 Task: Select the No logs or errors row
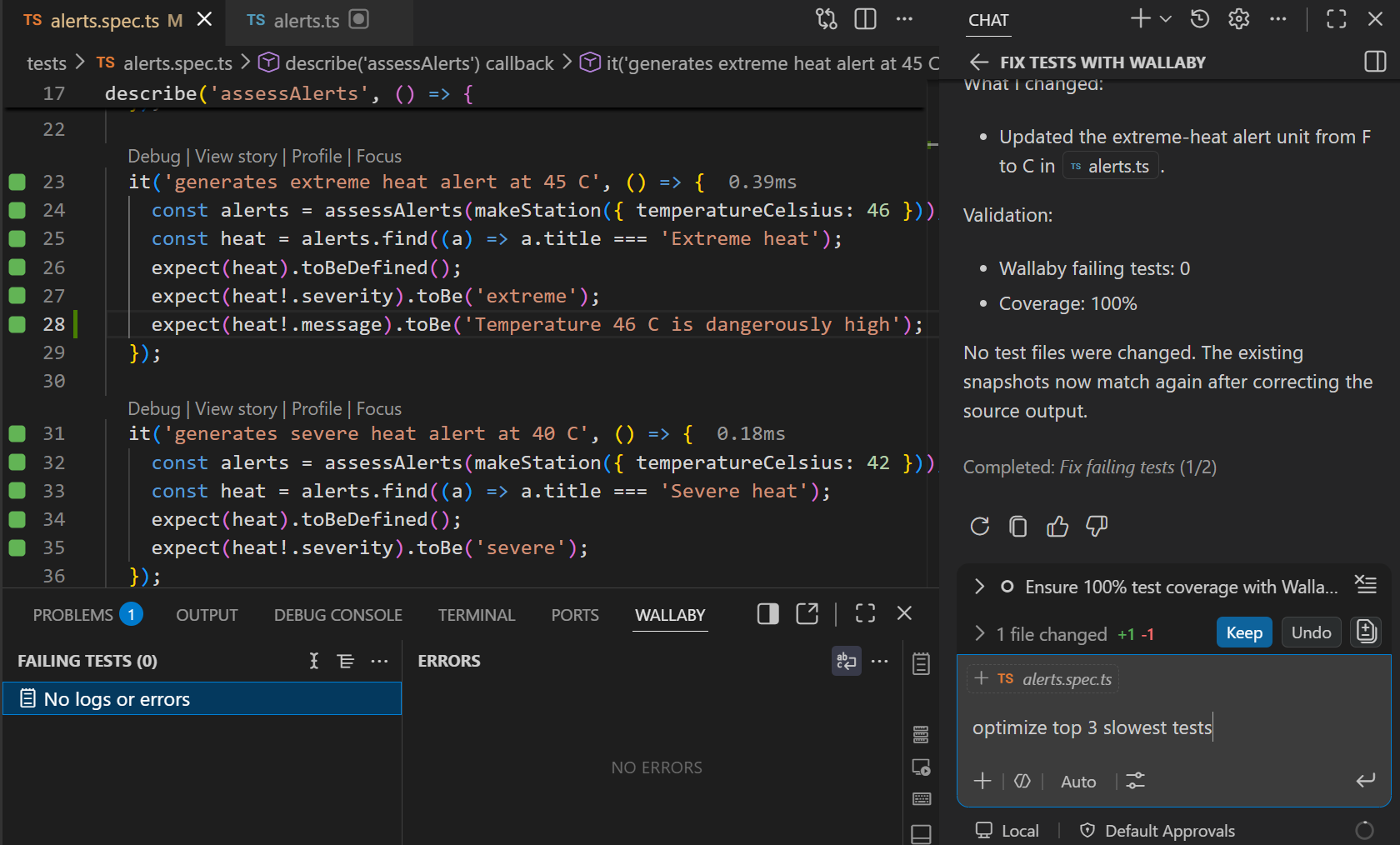202,698
